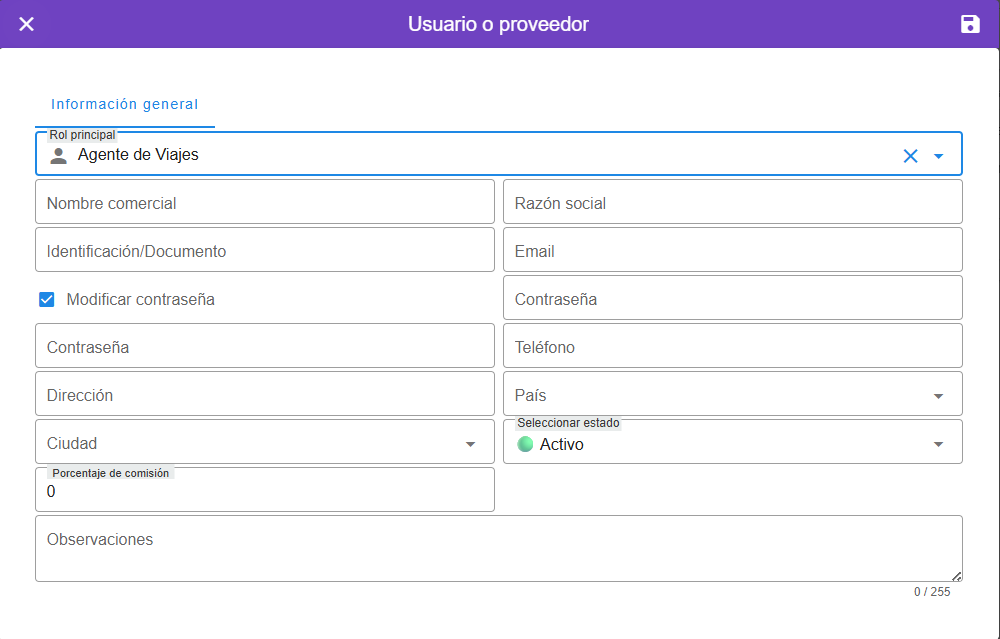Switch to the Información general tab
1000x639 pixels.
tap(125, 104)
